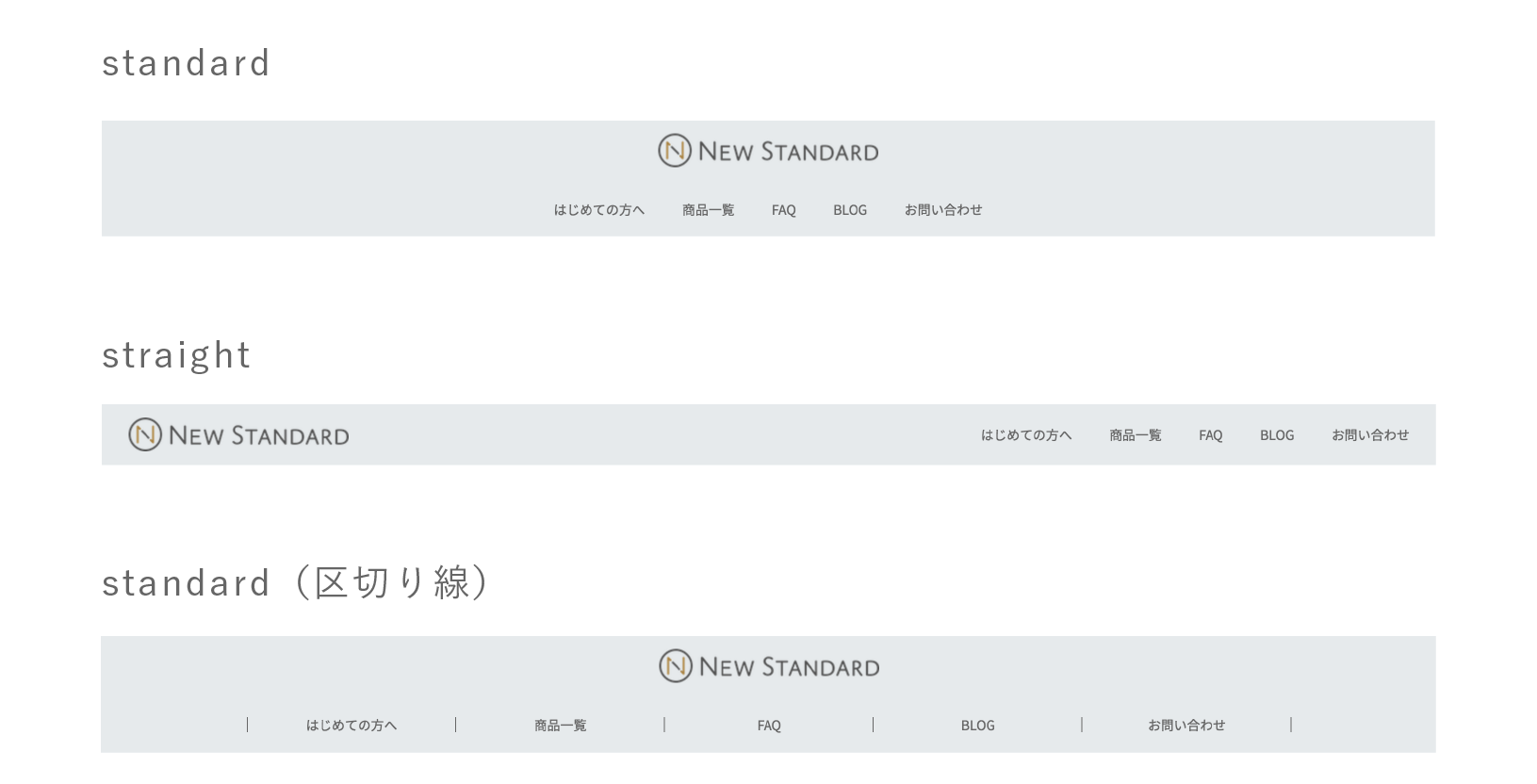Viewport: 1537px width, 784px height.
Task: Go to BLOG in the divider-line header
Action: pos(977,726)
